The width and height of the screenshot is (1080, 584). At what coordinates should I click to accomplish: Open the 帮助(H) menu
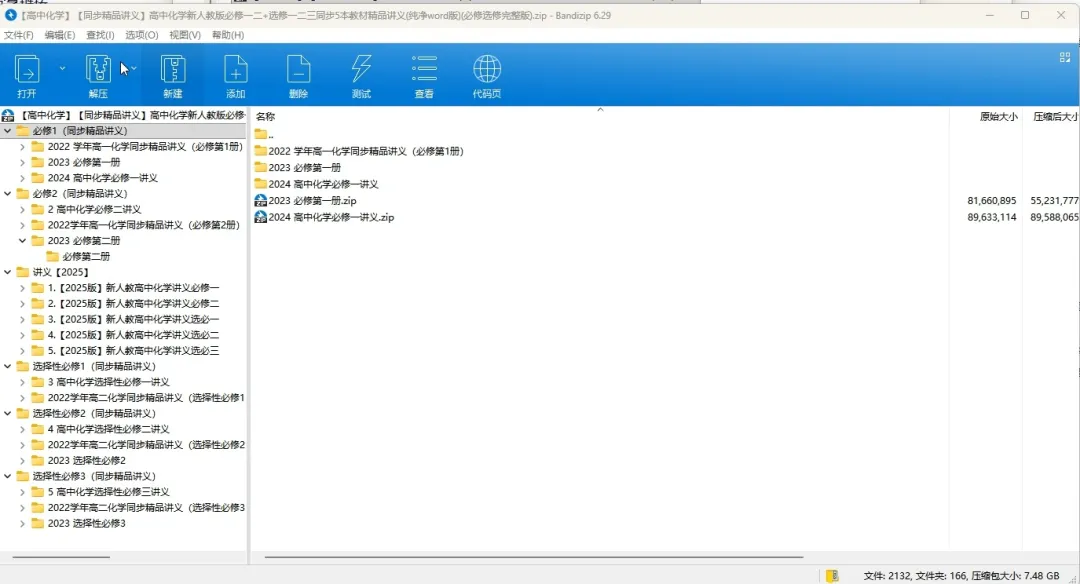(x=228, y=34)
